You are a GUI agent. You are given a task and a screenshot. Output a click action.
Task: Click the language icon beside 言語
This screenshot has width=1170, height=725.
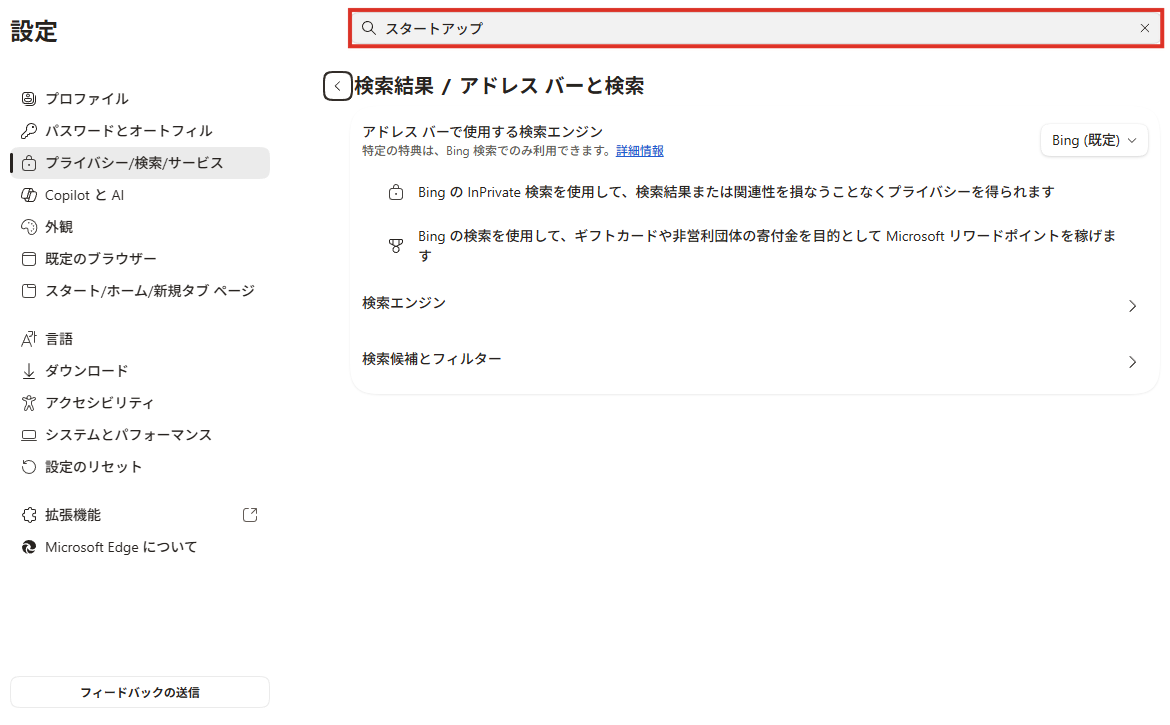click(28, 339)
